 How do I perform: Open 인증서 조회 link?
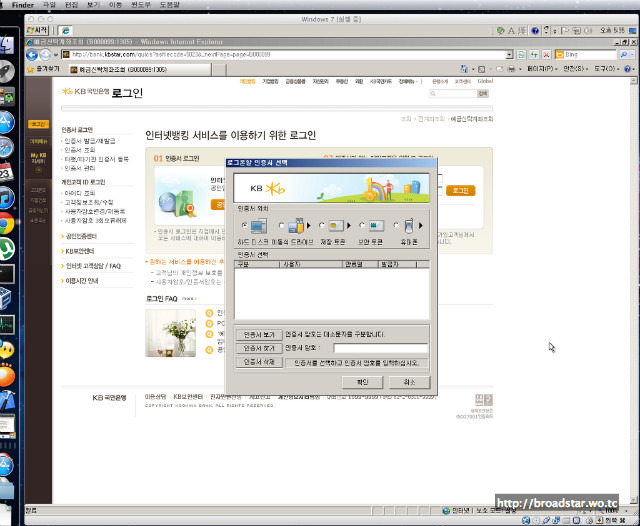[x=80, y=150]
